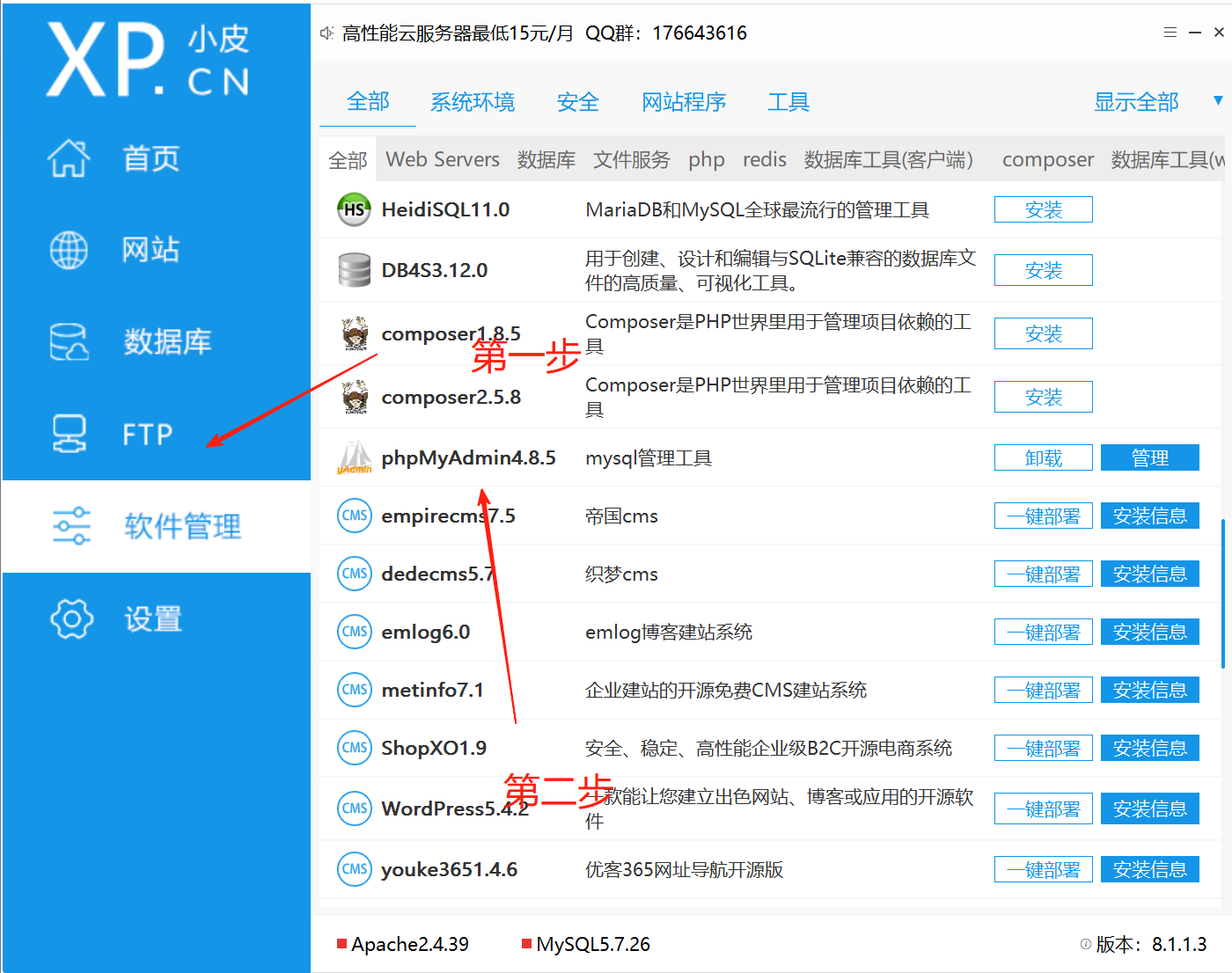Viewport: 1232px width, 973px height.
Task: Select the 文件服务 sub-tab
Action: click(x=632, y=159)
